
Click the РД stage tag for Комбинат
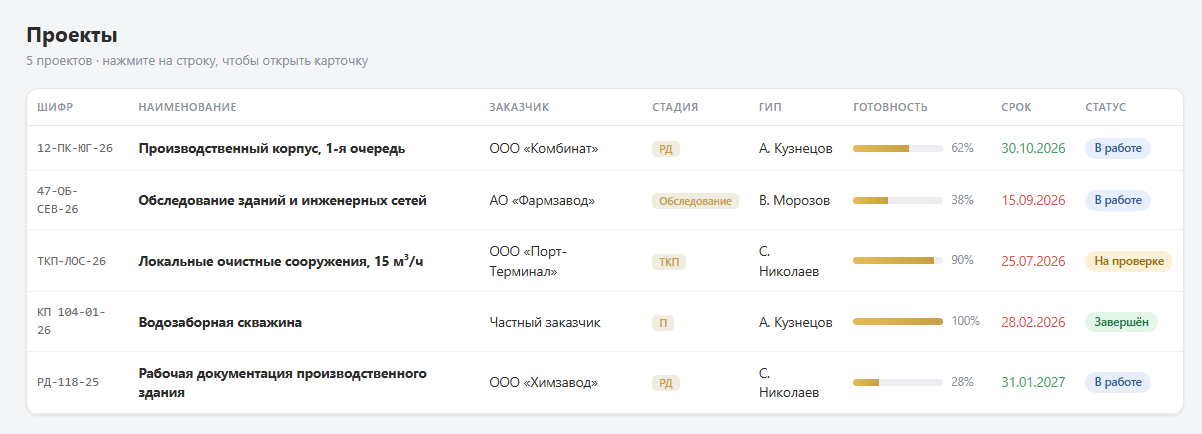pos(666,149)
